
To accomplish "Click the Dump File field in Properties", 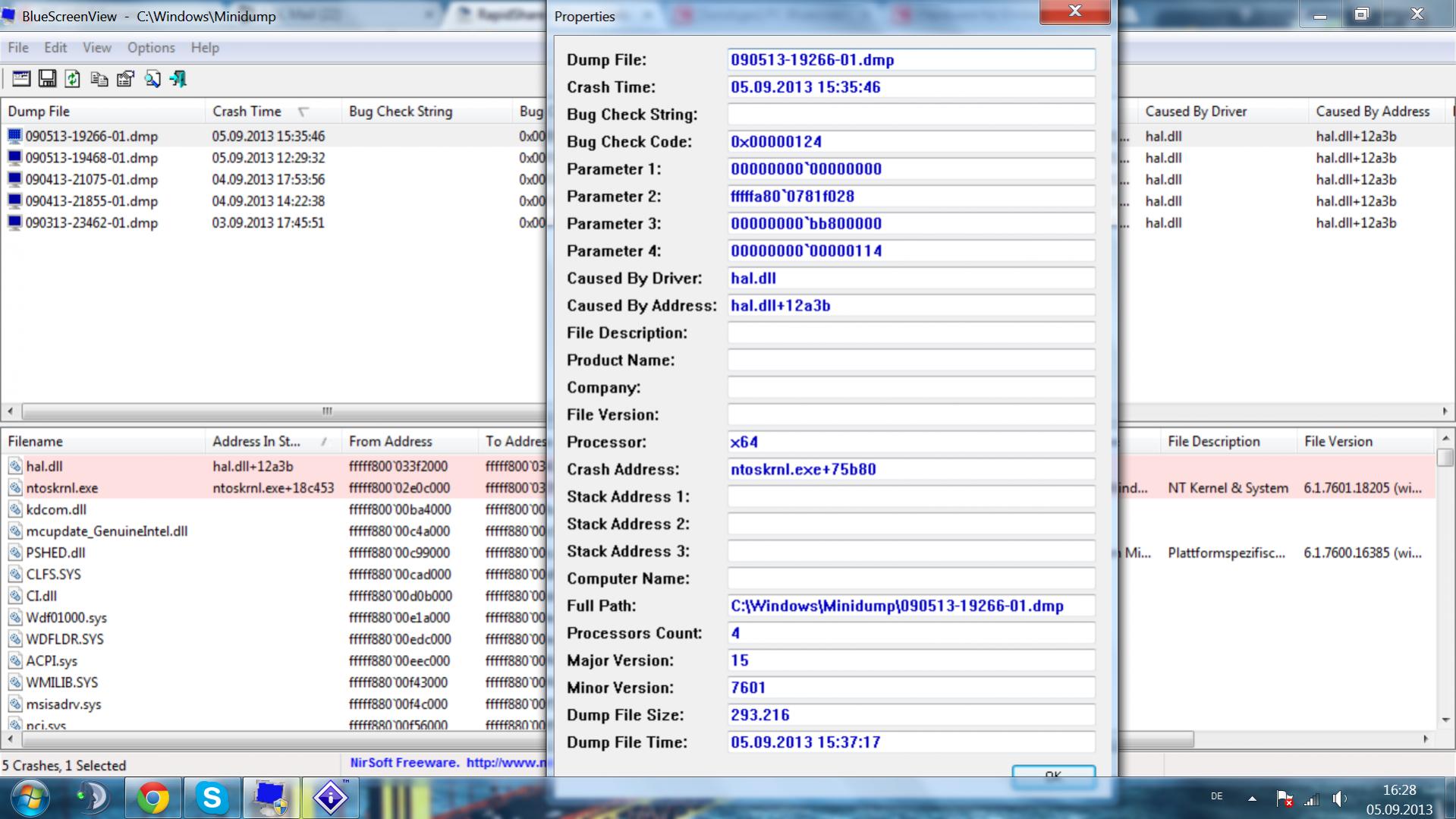I will (911, 60).
